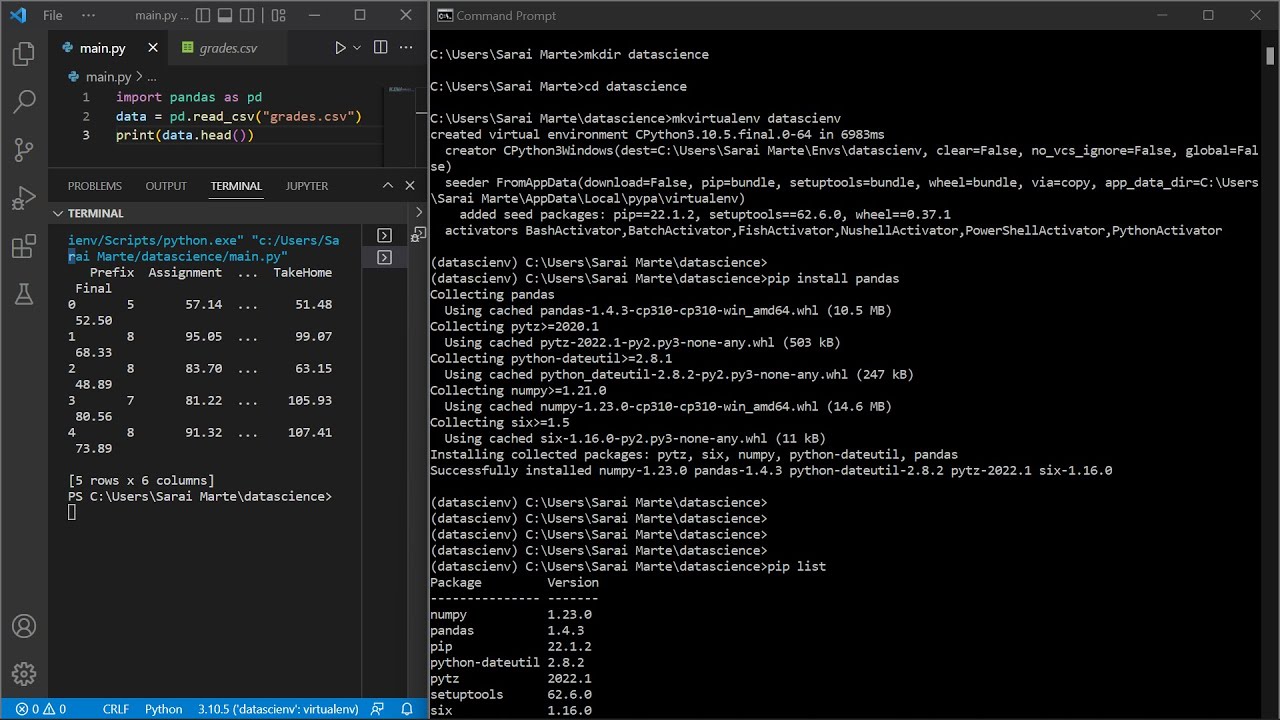Click the Command Prompt window title
The height and width of the screenshot is (720, 1280).
click(507, 15)
